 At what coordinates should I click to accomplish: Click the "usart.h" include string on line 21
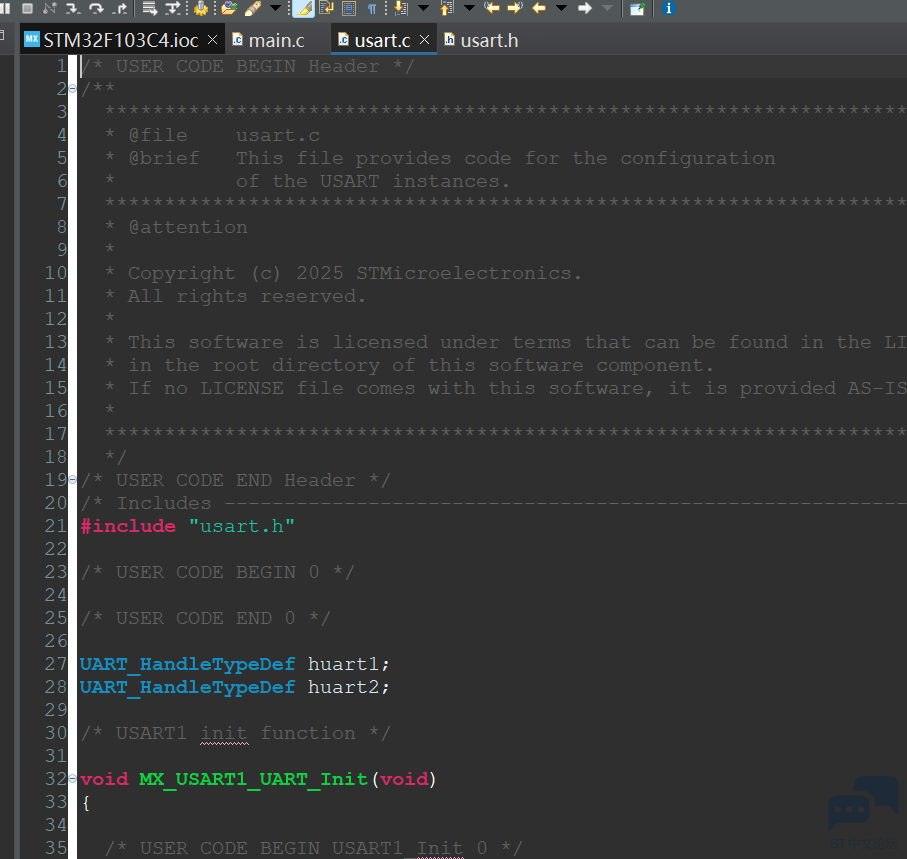click(x=241, y=526)
